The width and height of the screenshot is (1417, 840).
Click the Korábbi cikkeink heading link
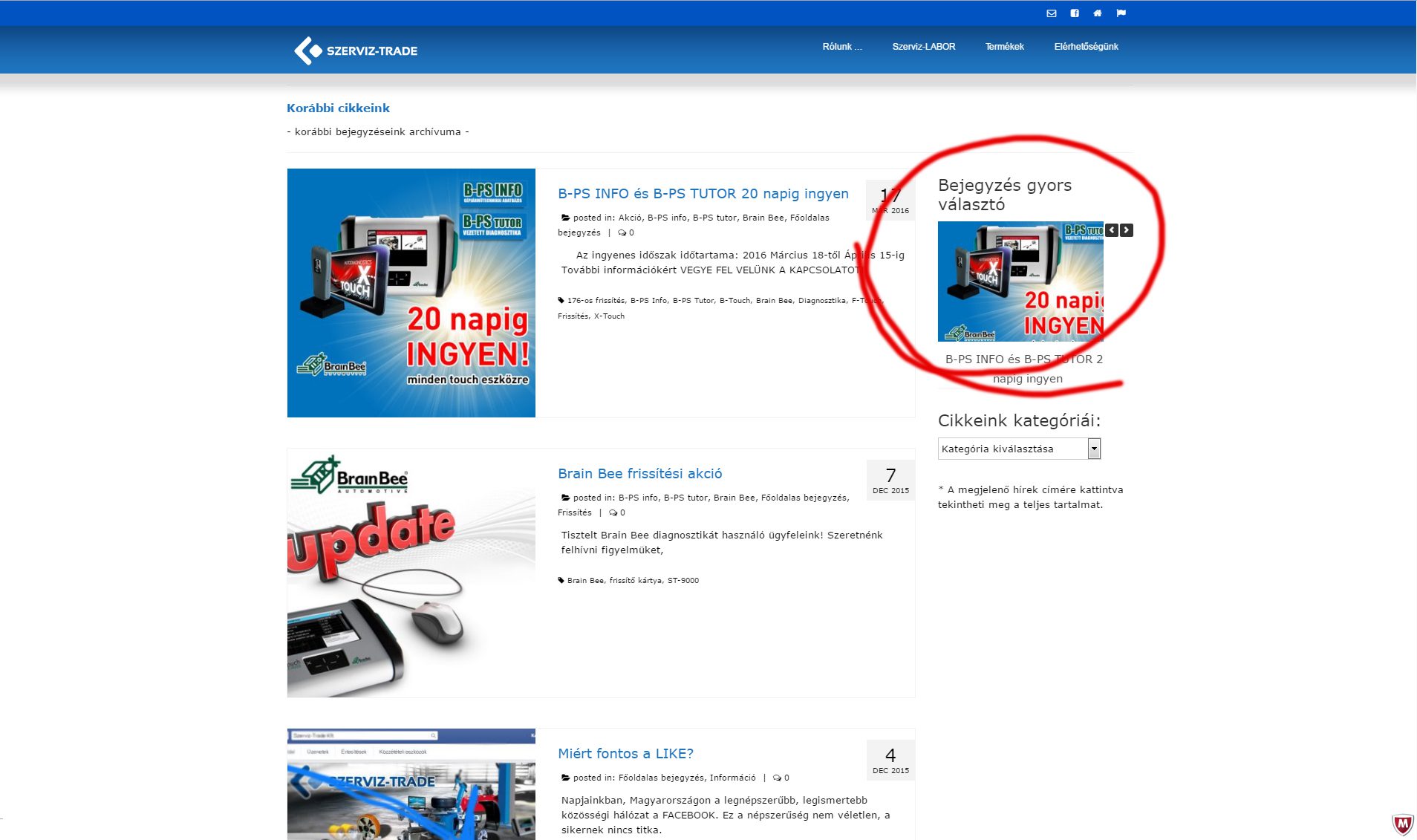338,108
